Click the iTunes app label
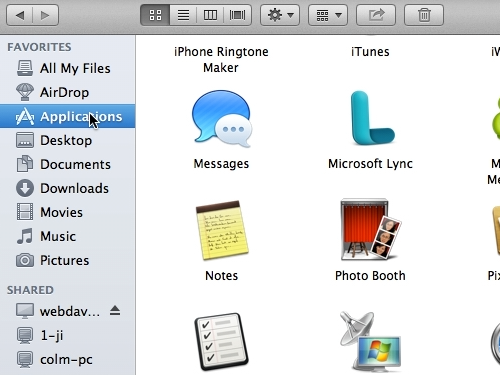The width and height of the screenshot is (500, 375). pos(370,52)
